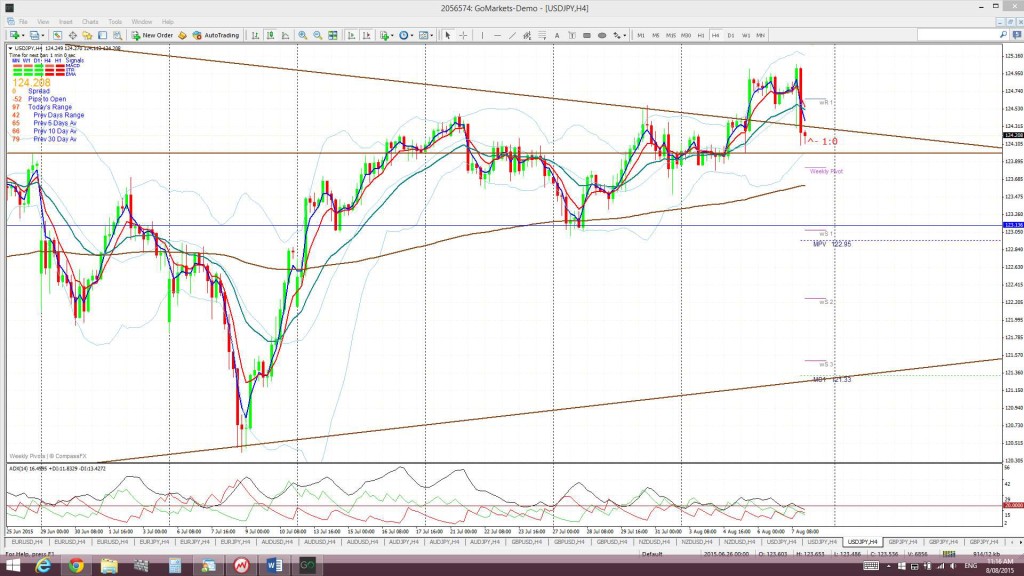Viewport: 1024px width, 576px height.
Task: Select the horizontal line drawing tool
Action: click(498, 35)
